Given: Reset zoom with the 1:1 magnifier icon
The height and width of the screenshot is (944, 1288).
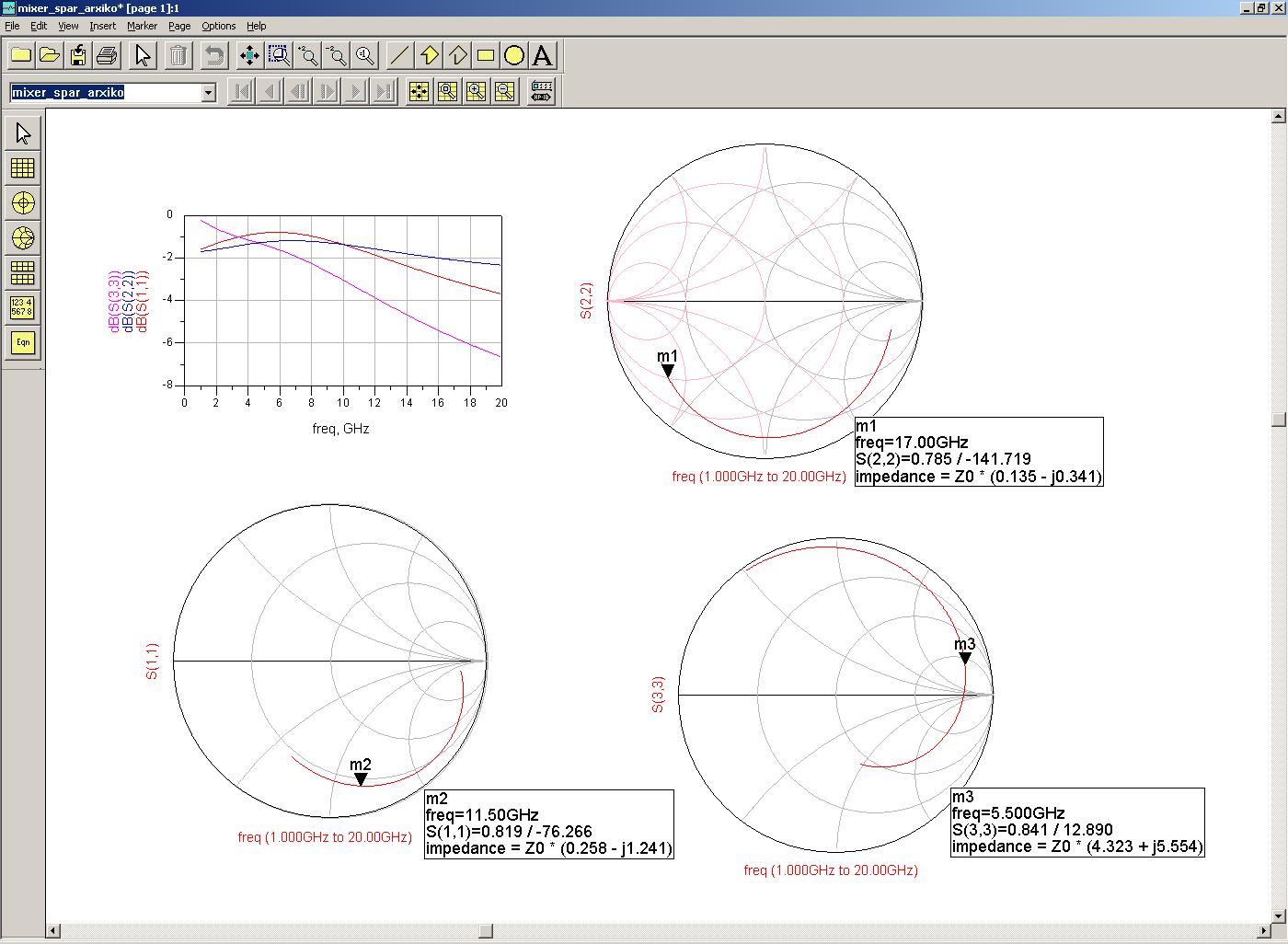Looking at the screenshot, I should click(x=364, y=55).
